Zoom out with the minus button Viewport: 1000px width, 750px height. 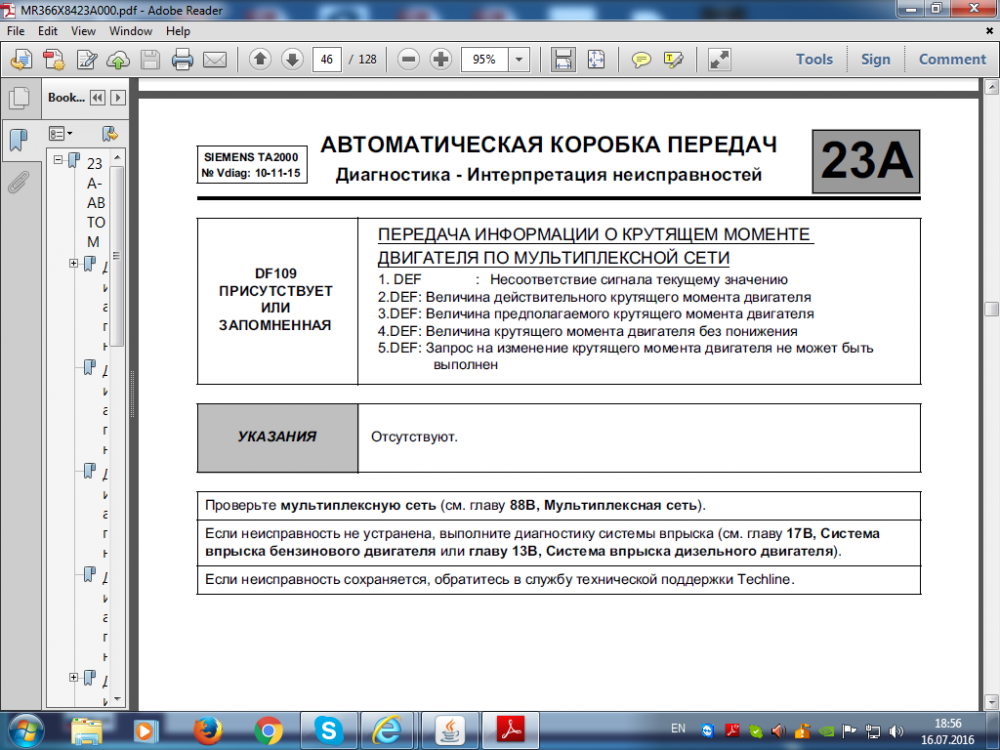(408, 59)
